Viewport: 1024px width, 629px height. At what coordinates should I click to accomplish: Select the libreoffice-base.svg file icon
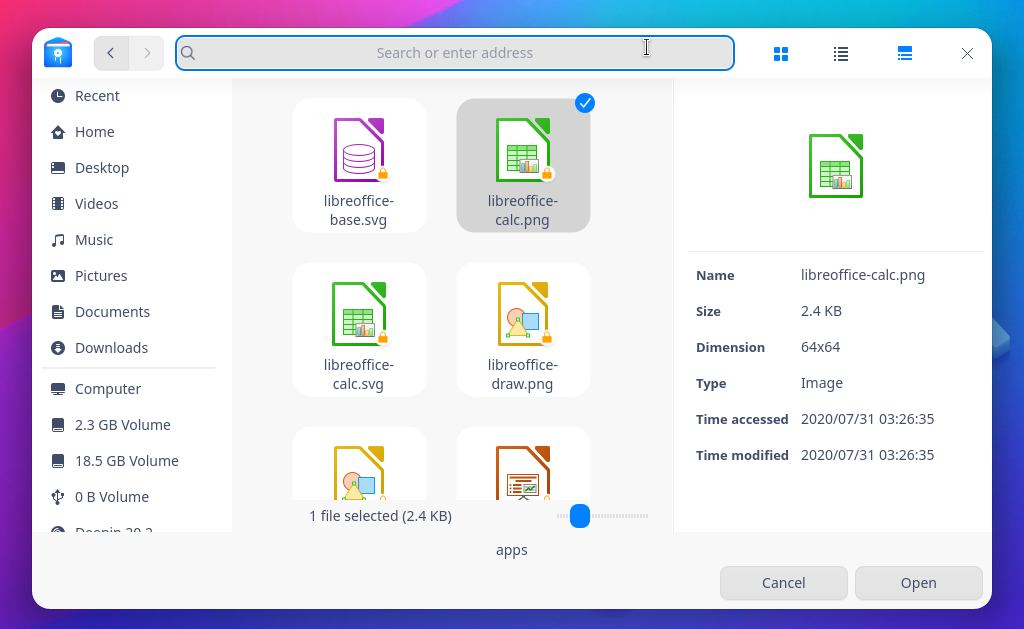360,150
